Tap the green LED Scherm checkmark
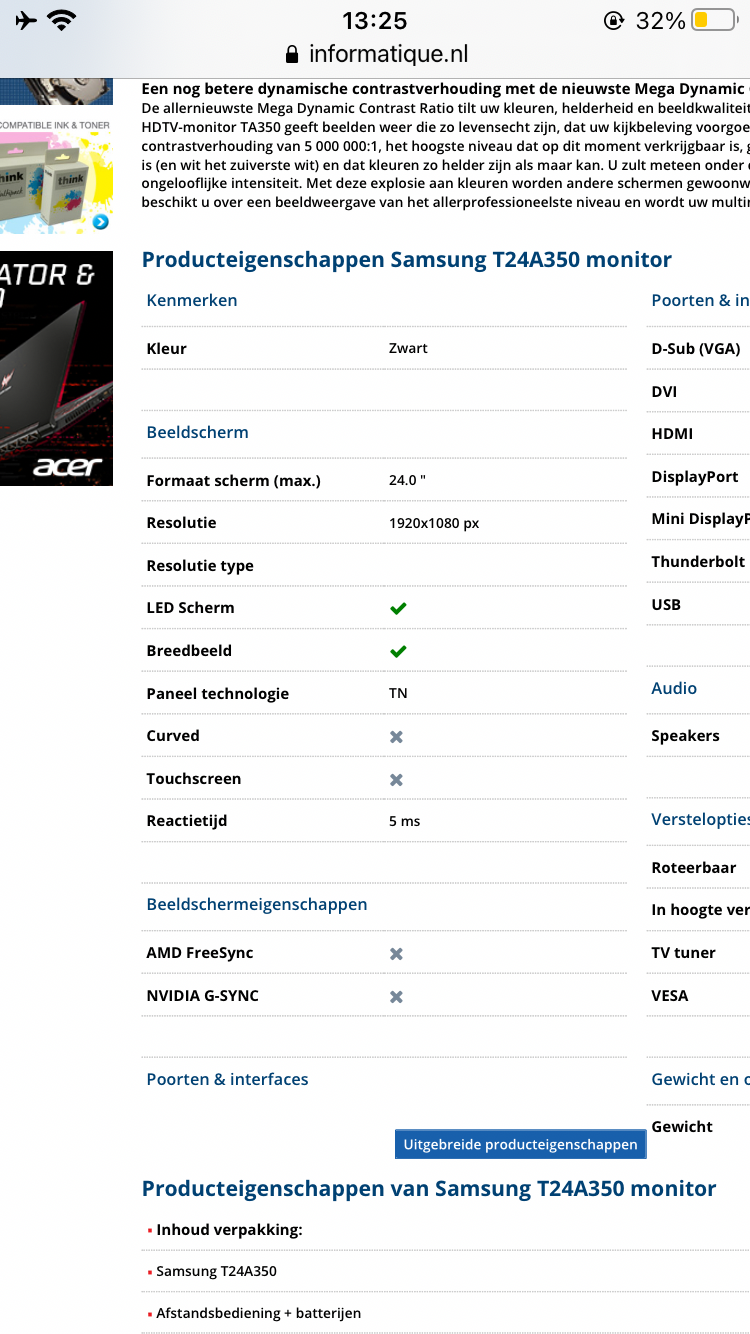750x1334 pixels. [398, 608]
